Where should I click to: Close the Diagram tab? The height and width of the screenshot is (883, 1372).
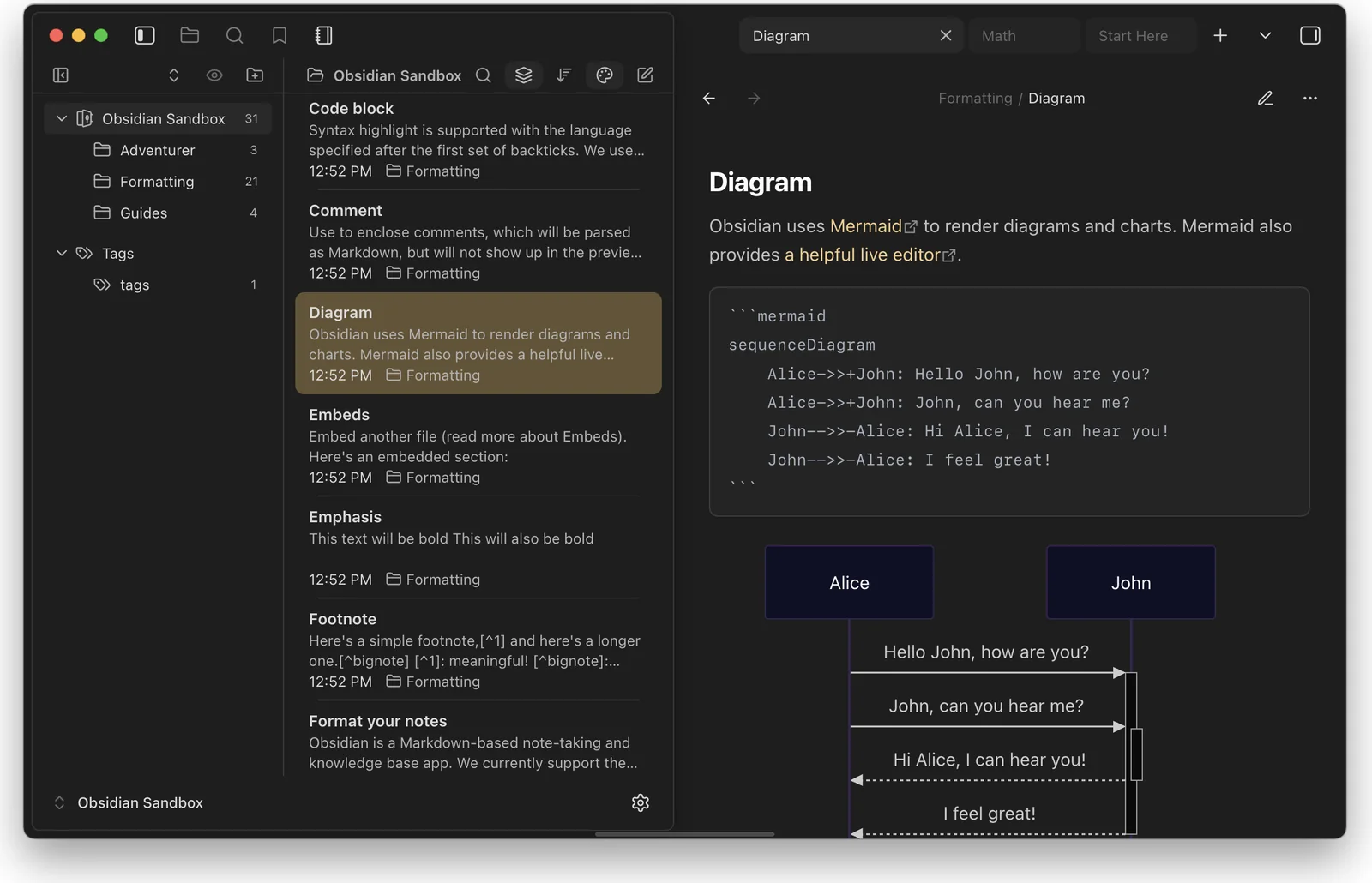(x=946, y=36)
